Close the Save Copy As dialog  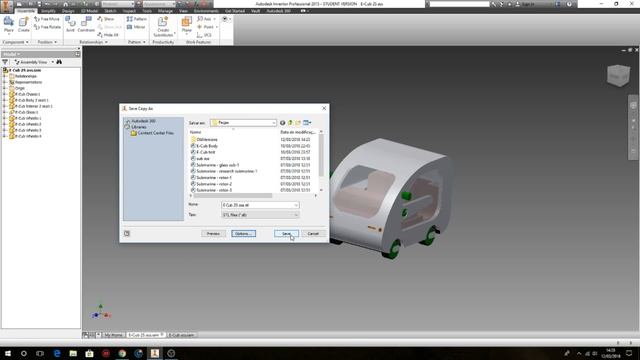324,109
